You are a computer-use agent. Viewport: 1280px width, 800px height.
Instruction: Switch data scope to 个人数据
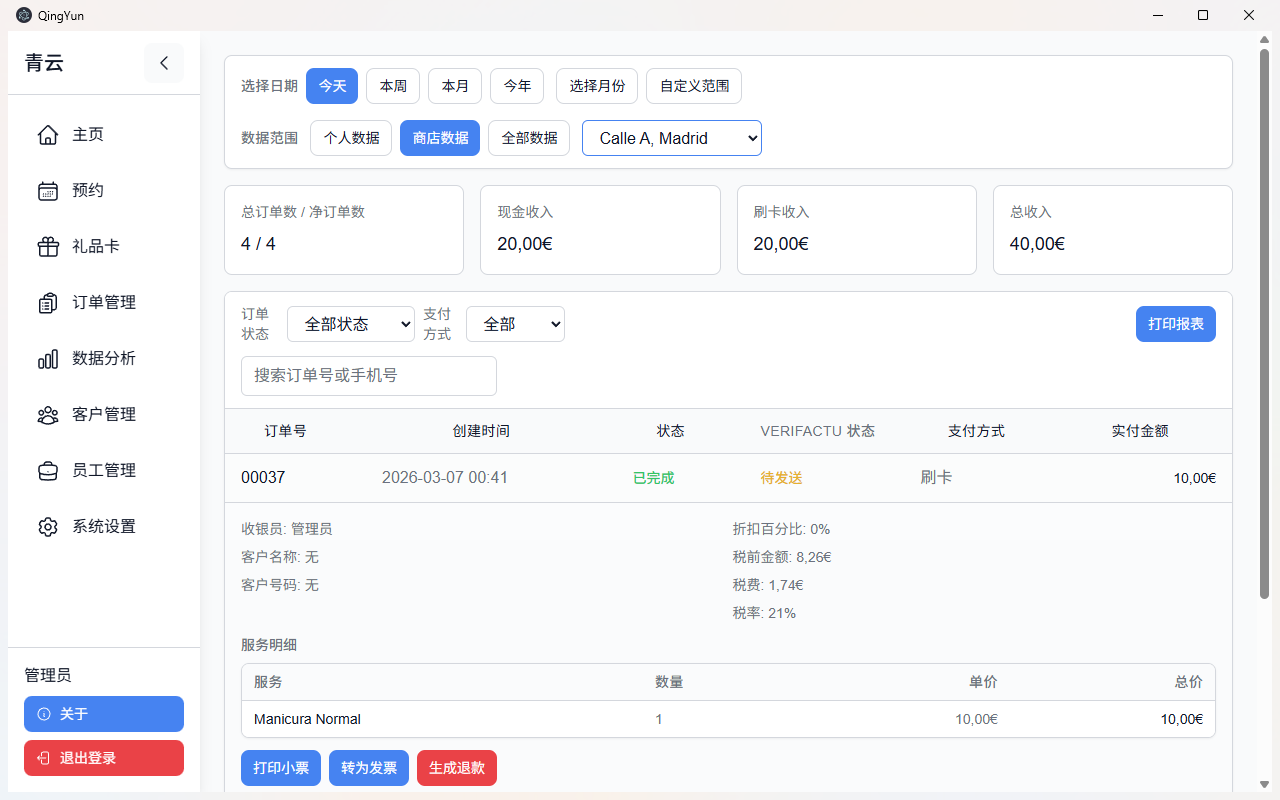tap(351, 138)
